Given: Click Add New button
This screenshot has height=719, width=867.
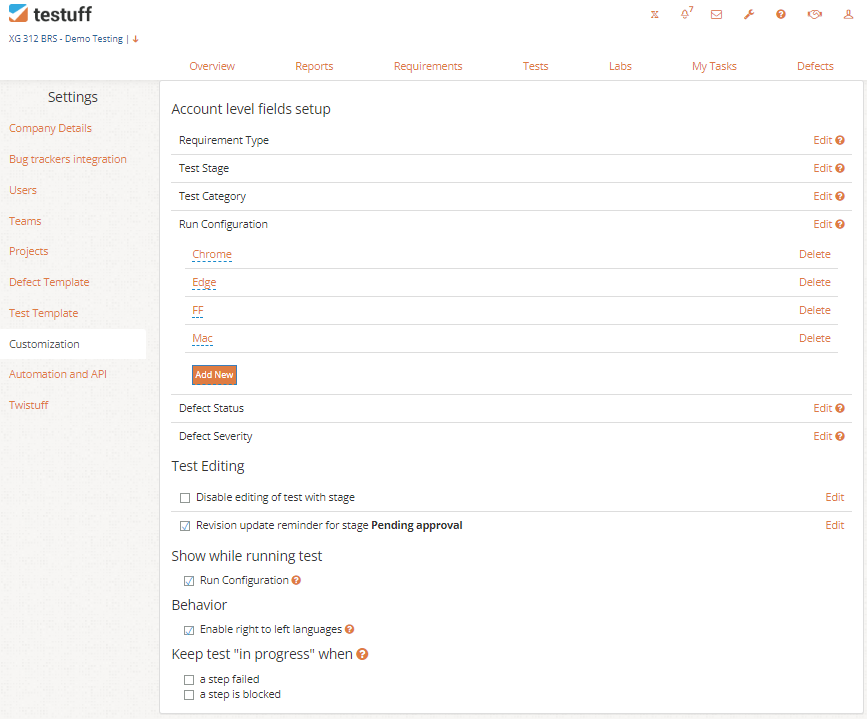Looking at the screenshot, I should [214, 374].
